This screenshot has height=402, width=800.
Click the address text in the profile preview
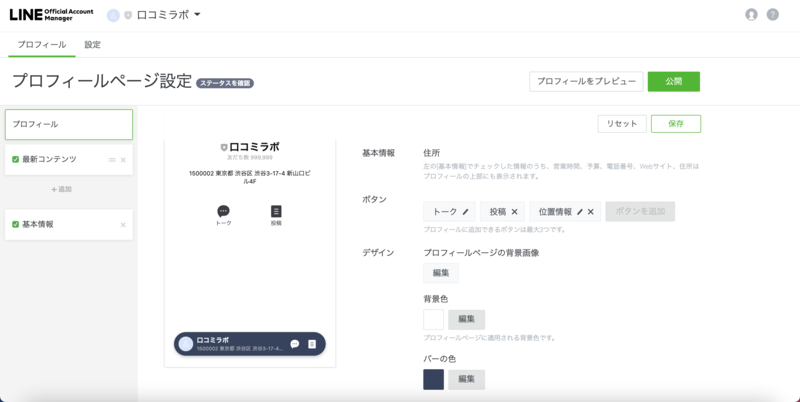click(x=249, y=177)
